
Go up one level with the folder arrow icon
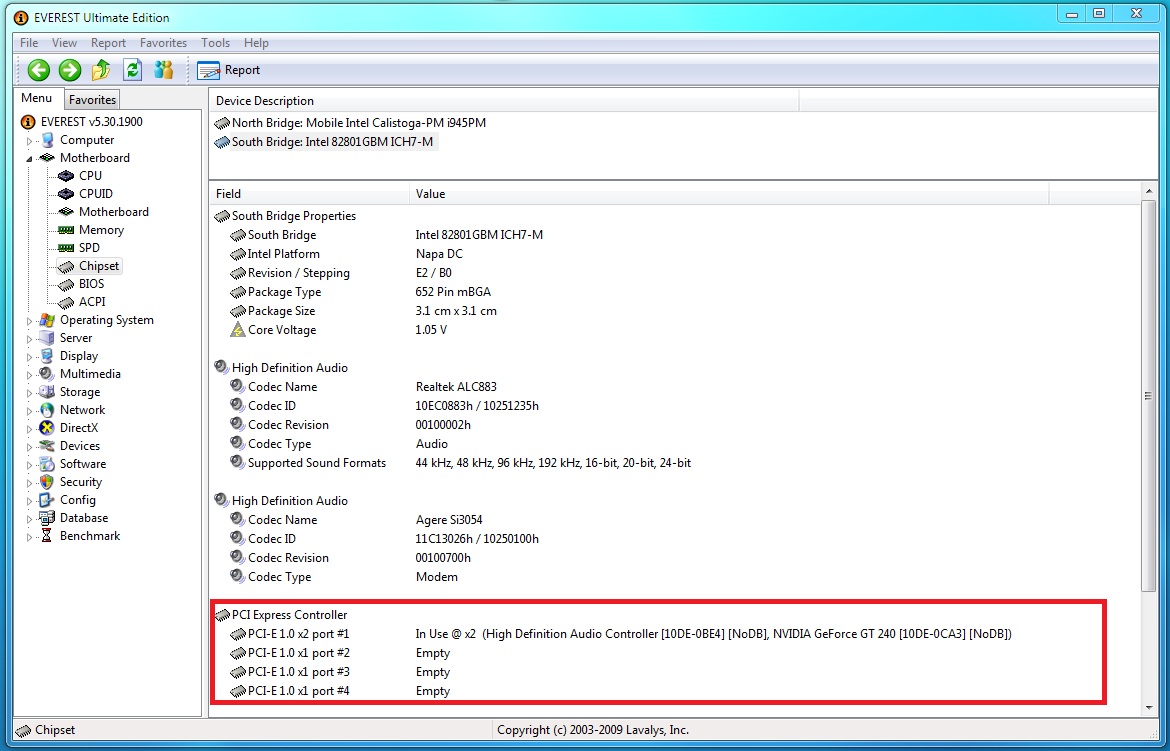click(x=101, y=70)
